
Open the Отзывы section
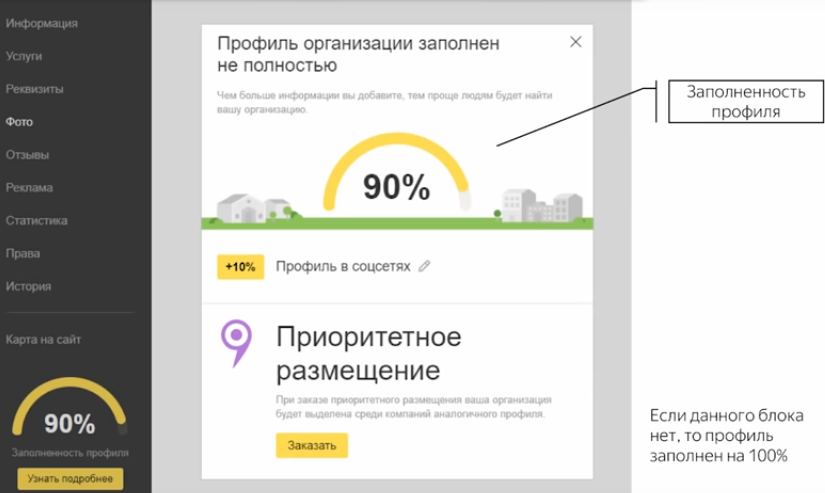click(x=27, y=155)
